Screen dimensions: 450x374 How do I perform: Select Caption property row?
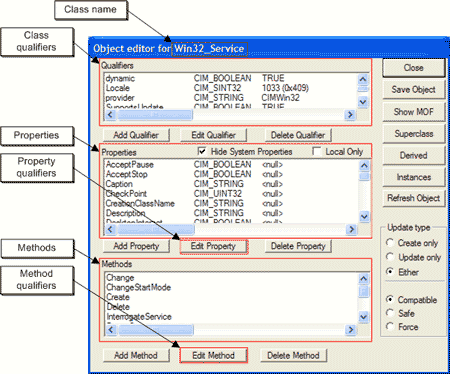pyautogui.click(x=231, y=184)
